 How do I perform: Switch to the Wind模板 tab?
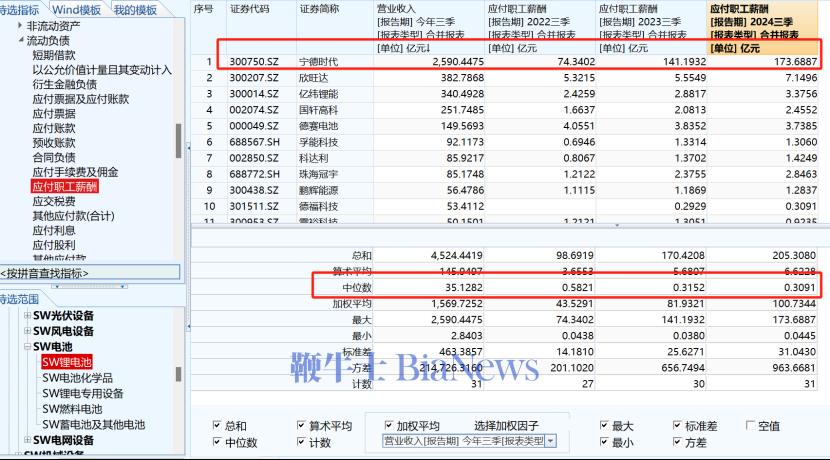click(x=76, y=10)
